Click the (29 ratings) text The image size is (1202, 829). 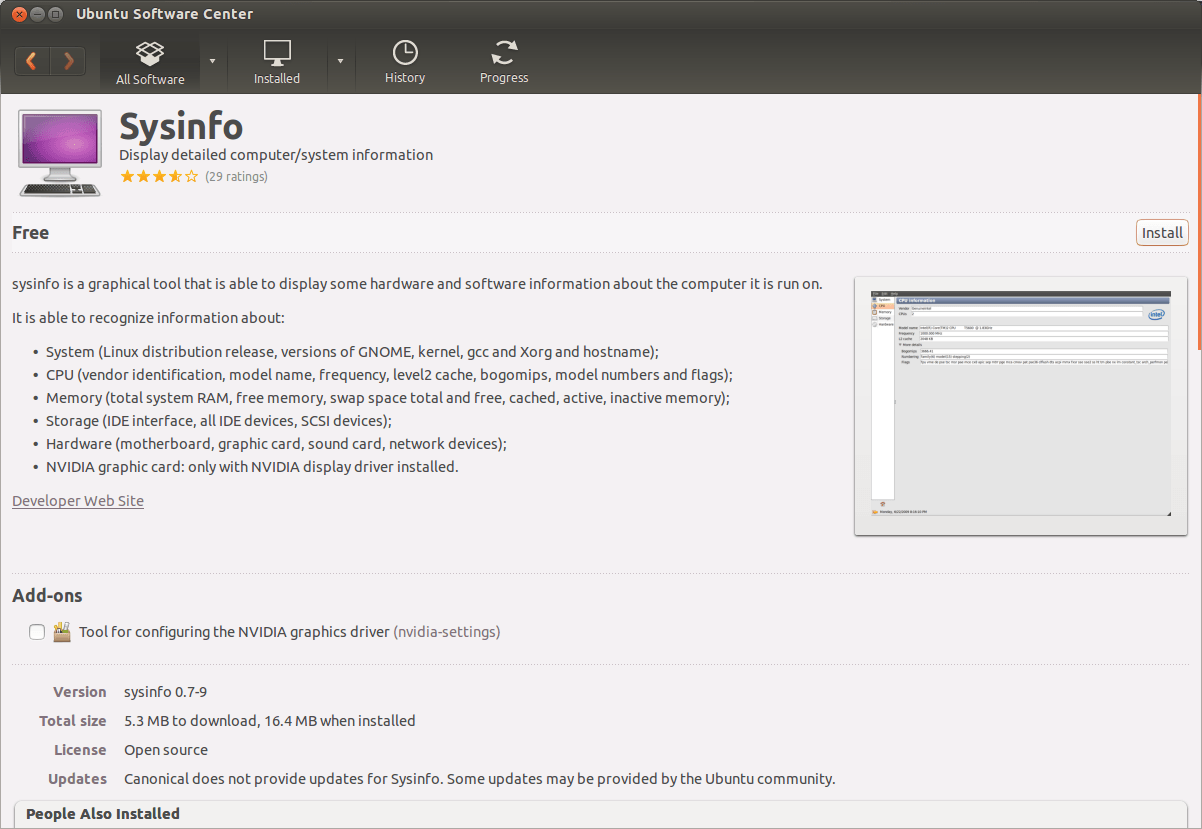236,177
